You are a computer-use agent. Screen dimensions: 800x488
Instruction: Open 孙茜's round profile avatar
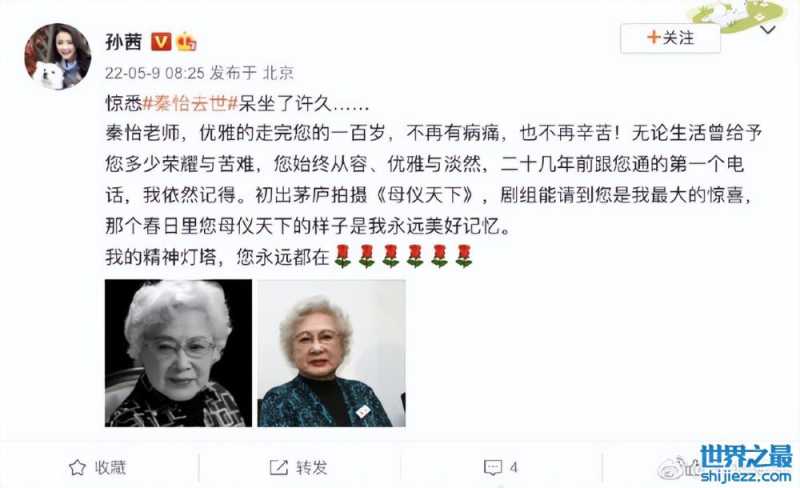(58, 56)
